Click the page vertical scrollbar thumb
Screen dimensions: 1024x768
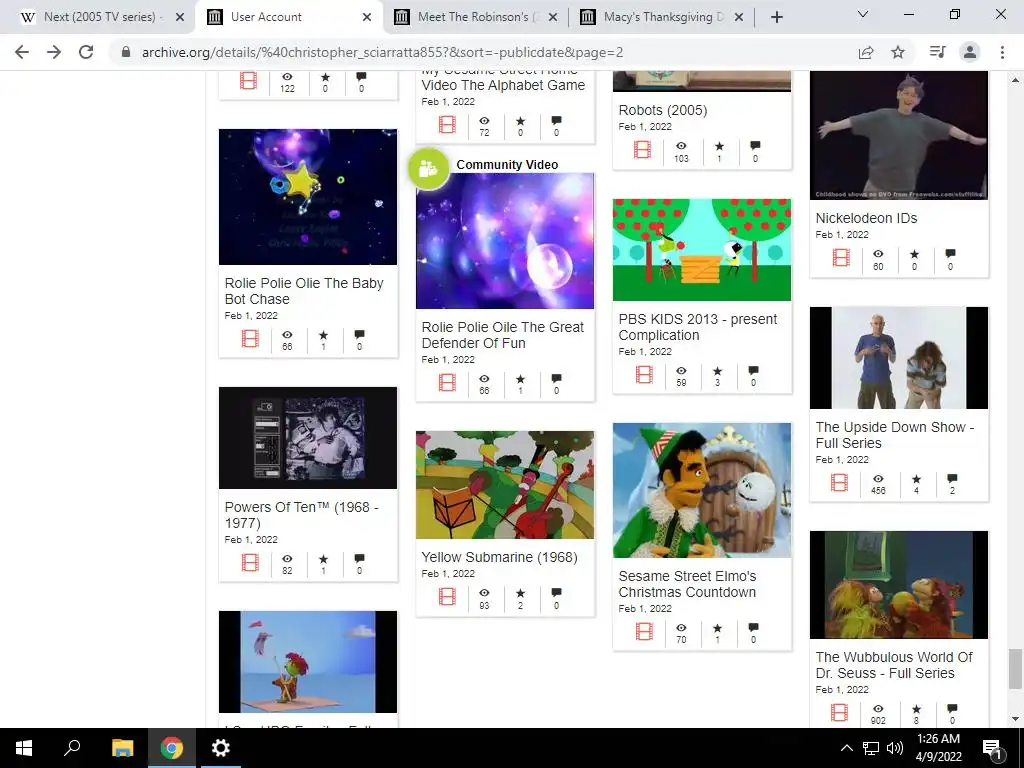(x=1015, y=669)
